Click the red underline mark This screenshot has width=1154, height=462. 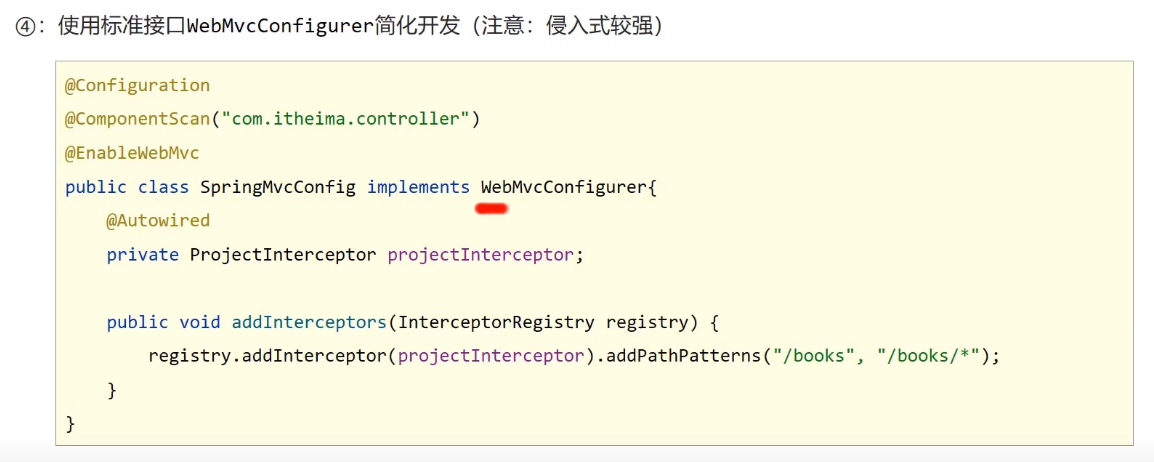[492, 209]
